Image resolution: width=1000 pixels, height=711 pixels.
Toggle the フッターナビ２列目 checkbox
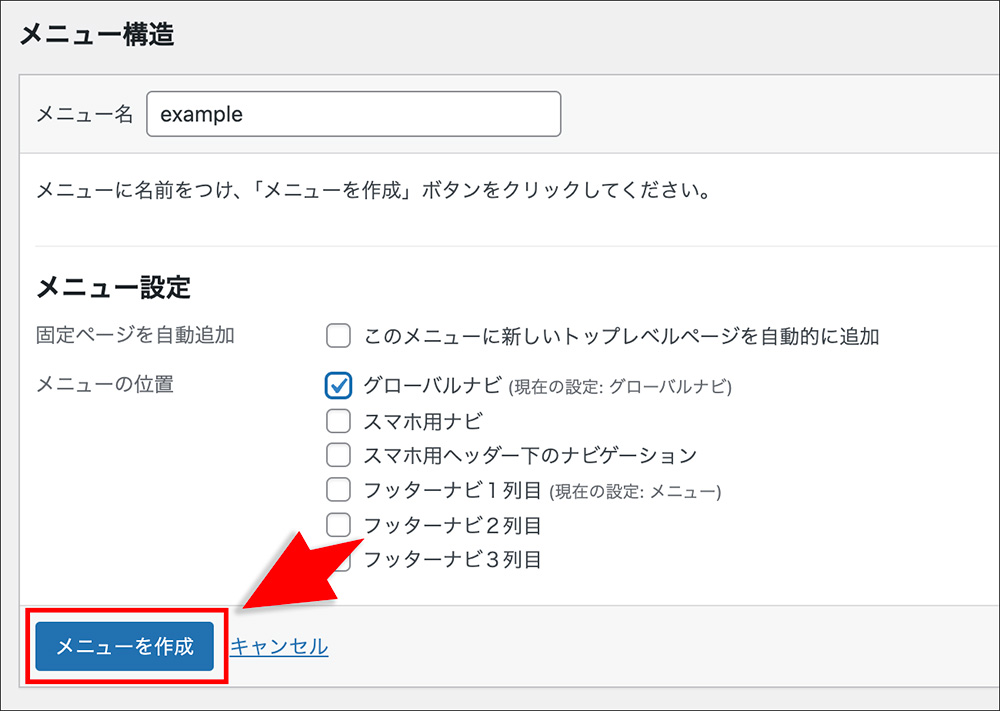point(339,525)
